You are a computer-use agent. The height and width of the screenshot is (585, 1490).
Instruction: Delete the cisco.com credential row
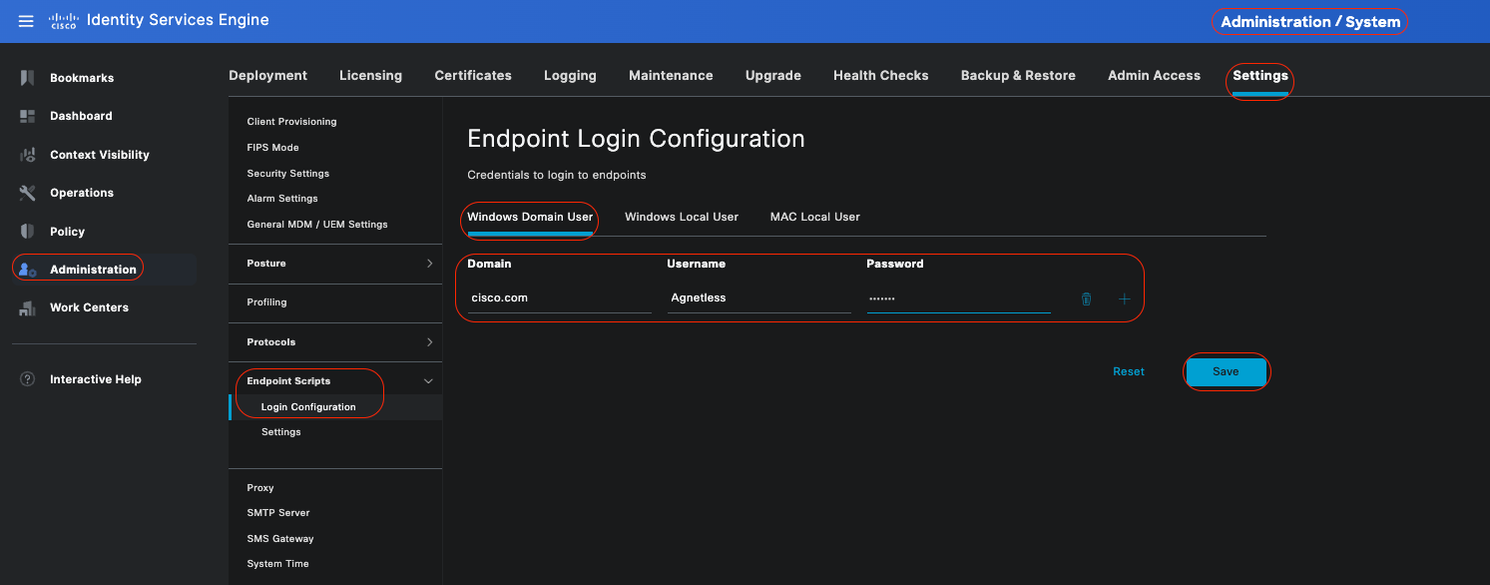pyautogui.click(x=1086, y=299)
